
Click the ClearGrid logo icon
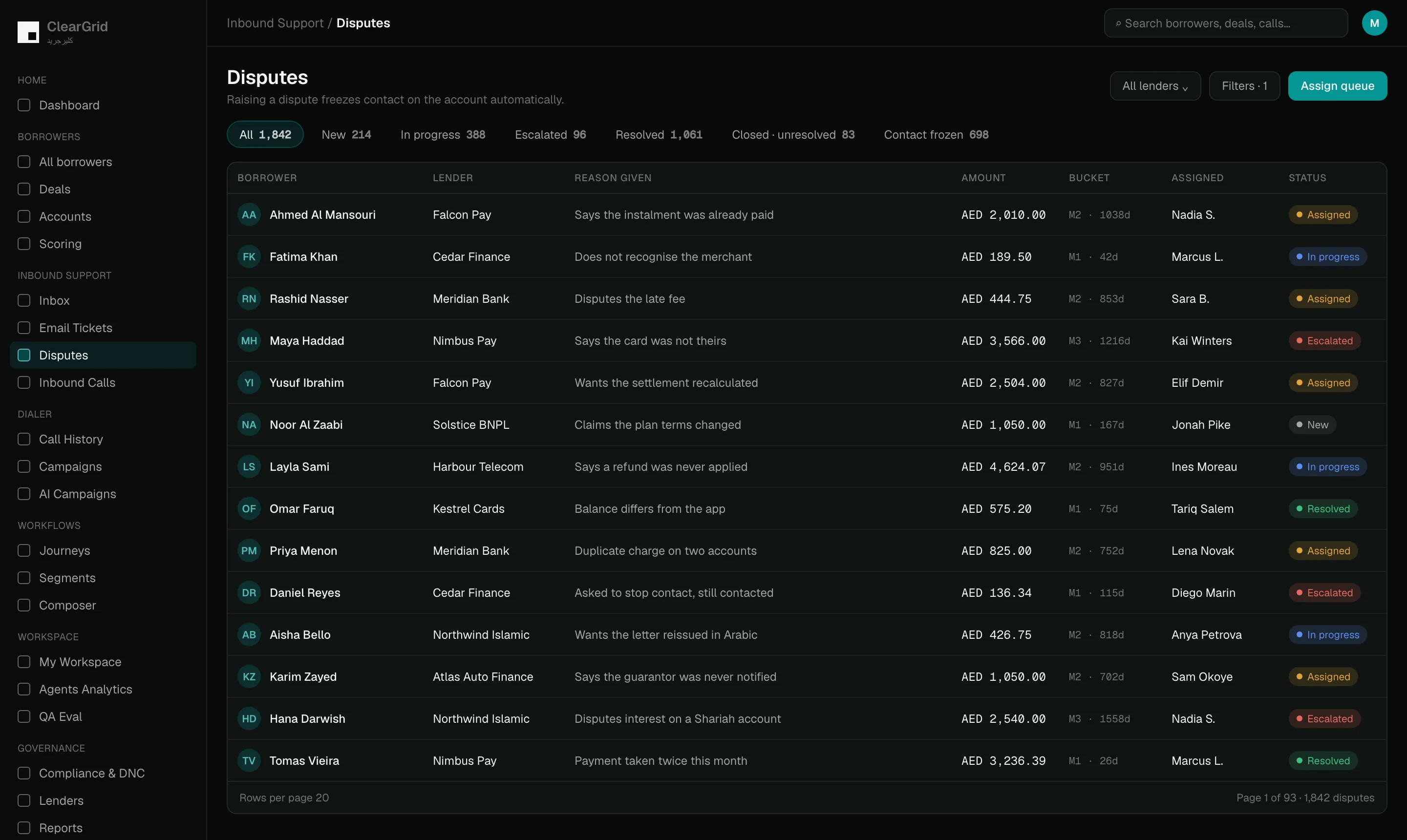pos(28,32)
